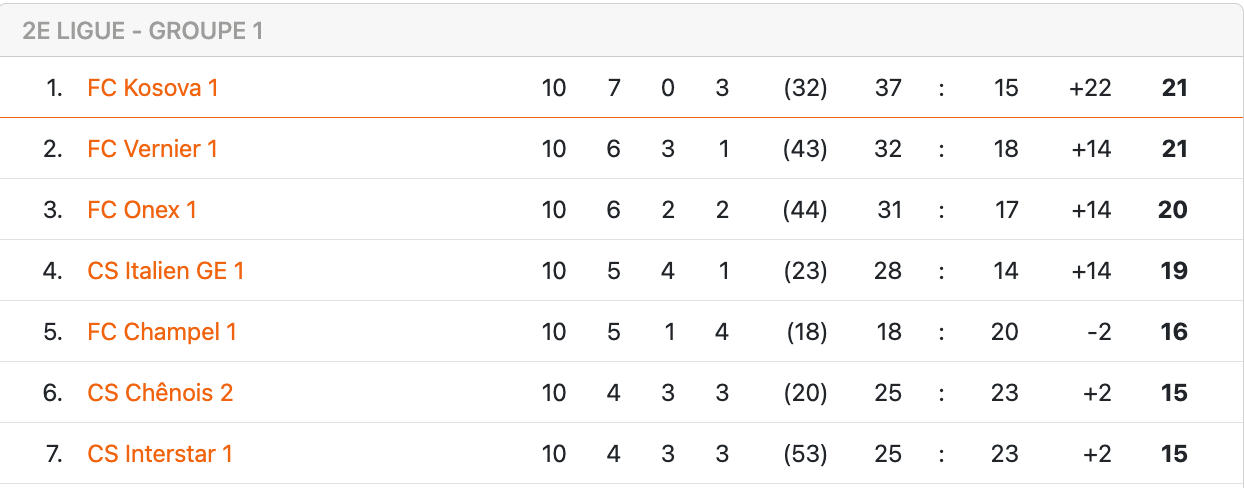Image resolution: width=1244 pixels, height=488 pixels.
Task: Click FC Onex 1's 20 points total
Action: pos(1173,210)
